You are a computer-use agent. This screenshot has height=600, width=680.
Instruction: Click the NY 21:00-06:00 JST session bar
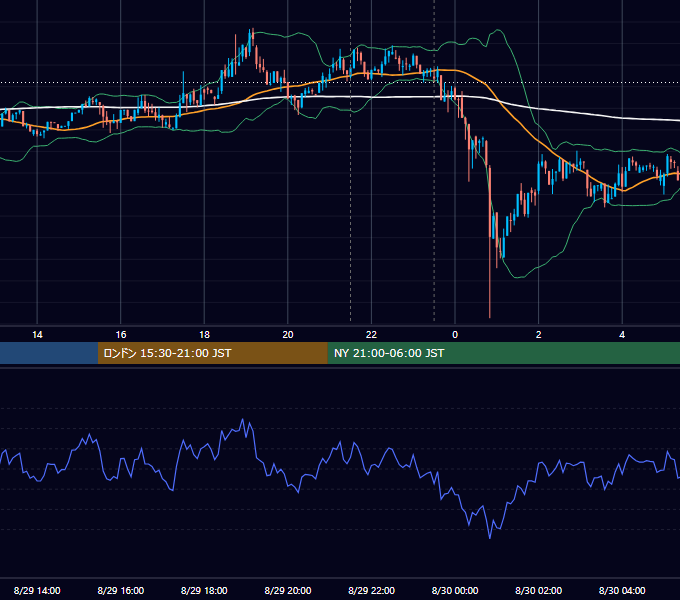pos(503,353)
